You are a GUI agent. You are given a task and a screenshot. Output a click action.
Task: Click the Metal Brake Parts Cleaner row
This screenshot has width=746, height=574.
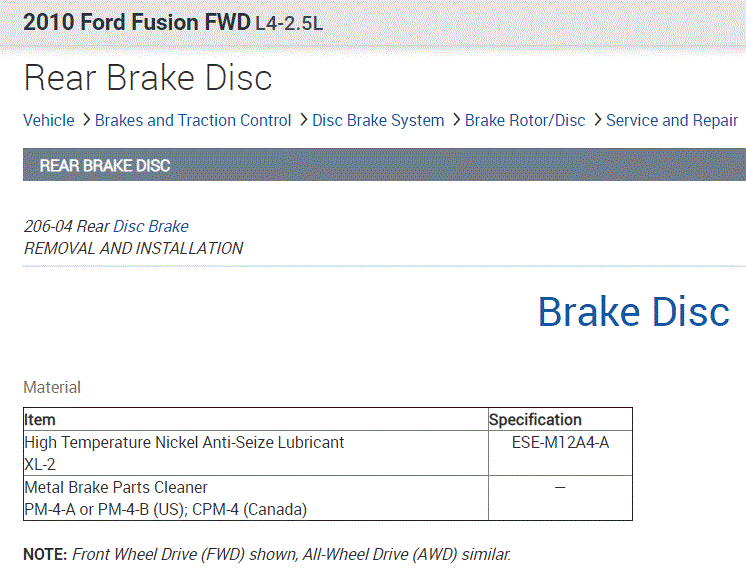pos(116,487)
